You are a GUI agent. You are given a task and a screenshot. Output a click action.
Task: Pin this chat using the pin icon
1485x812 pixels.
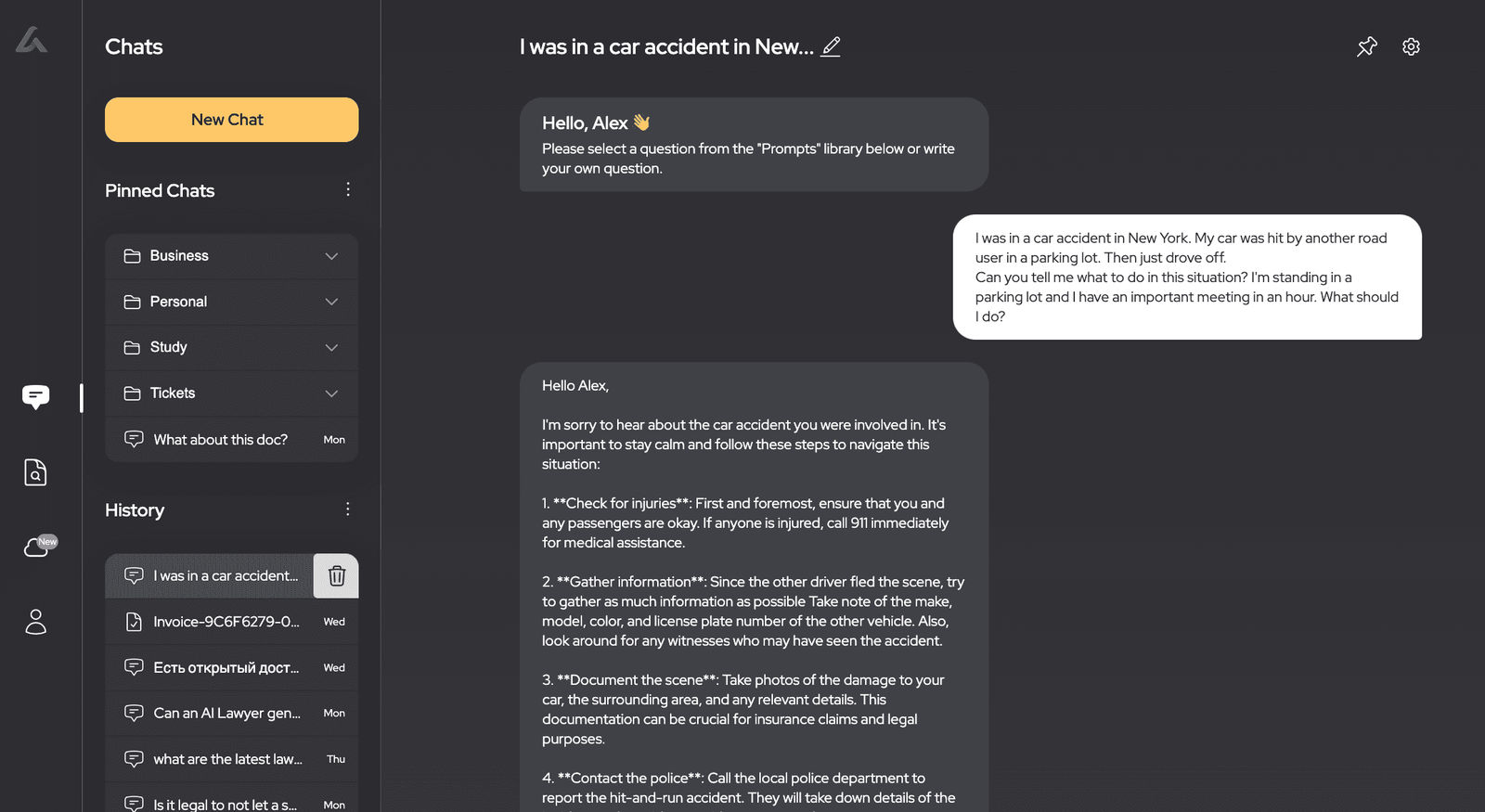(1367, 46)
